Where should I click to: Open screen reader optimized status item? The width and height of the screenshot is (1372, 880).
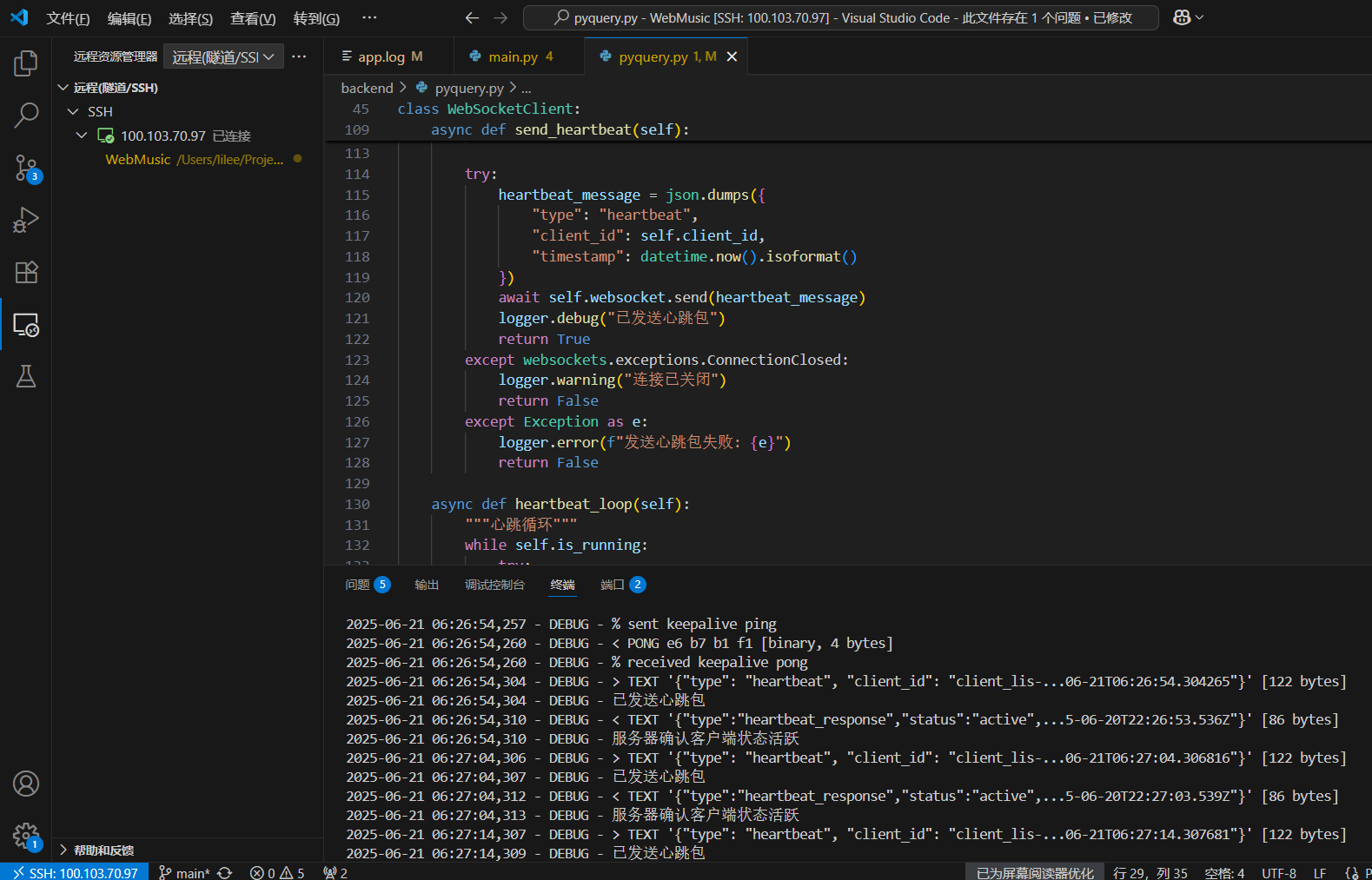(x=1035, y=872)
